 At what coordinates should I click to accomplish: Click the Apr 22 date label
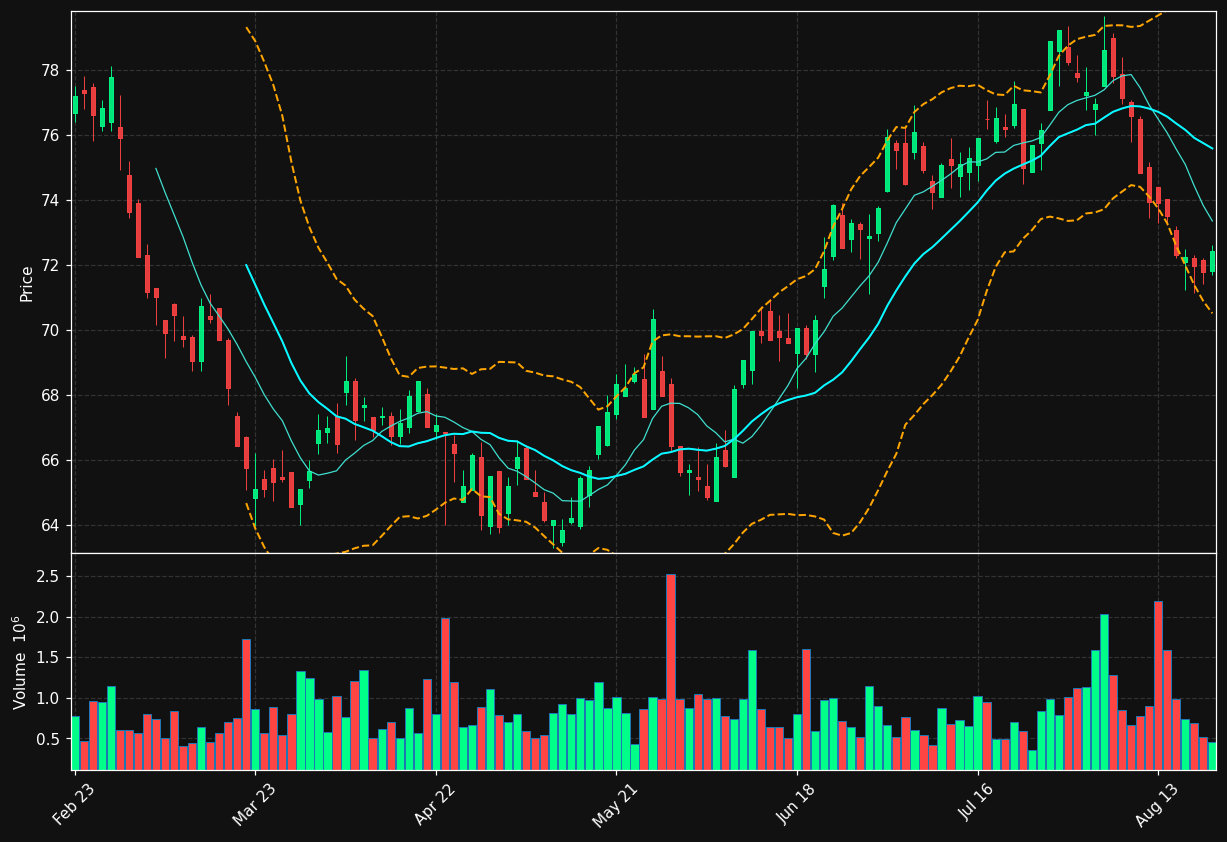[435, 804]
